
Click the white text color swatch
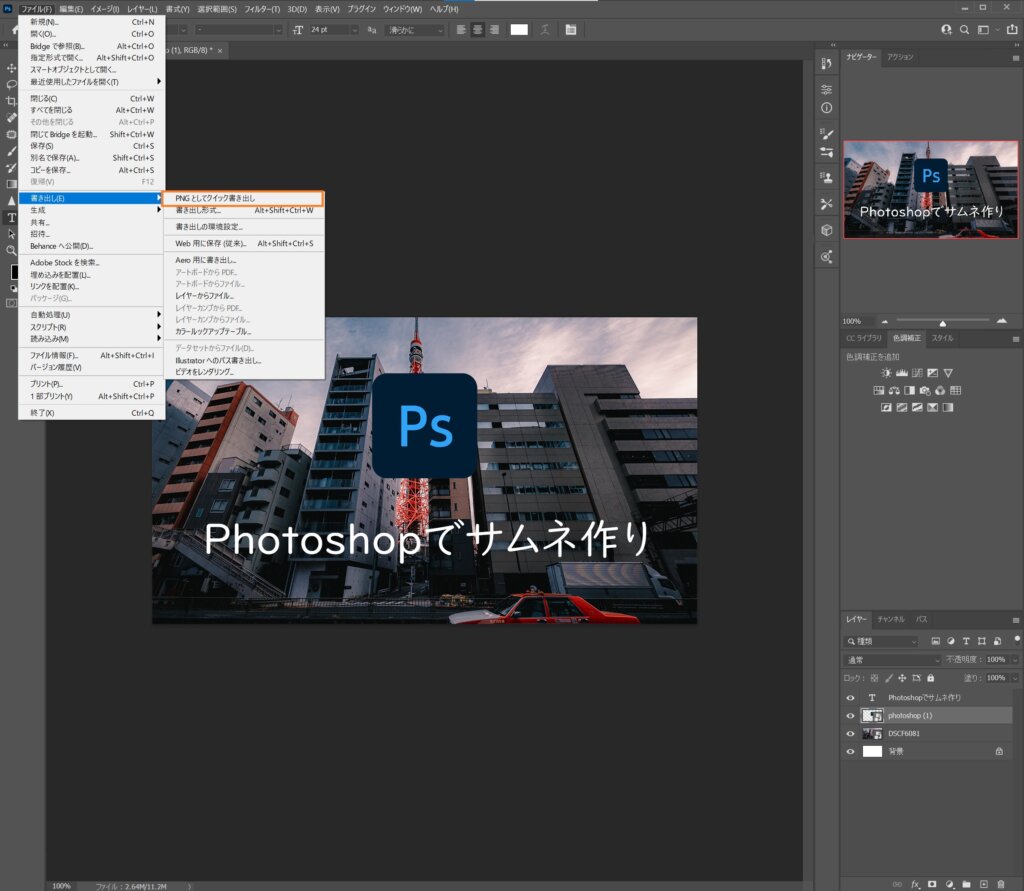[519, 29]
